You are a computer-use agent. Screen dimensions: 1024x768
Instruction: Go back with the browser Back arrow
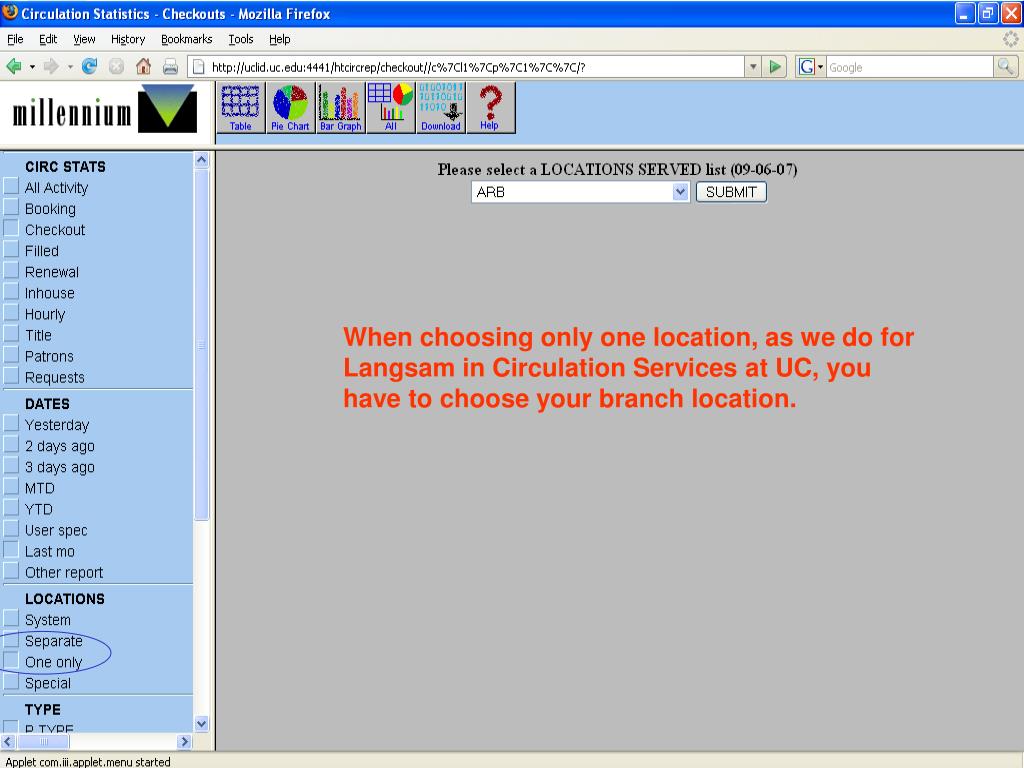click(x=14, y=66)
